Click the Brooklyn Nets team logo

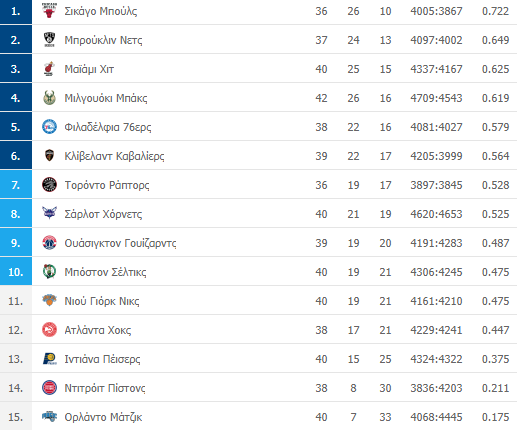(49, 39)
